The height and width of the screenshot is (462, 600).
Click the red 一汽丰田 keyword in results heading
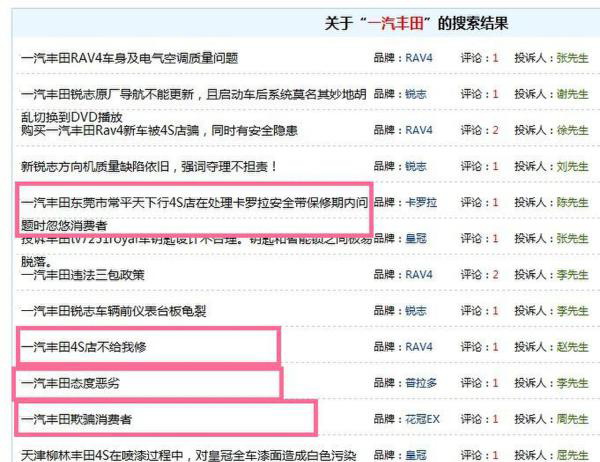(396, 23)
